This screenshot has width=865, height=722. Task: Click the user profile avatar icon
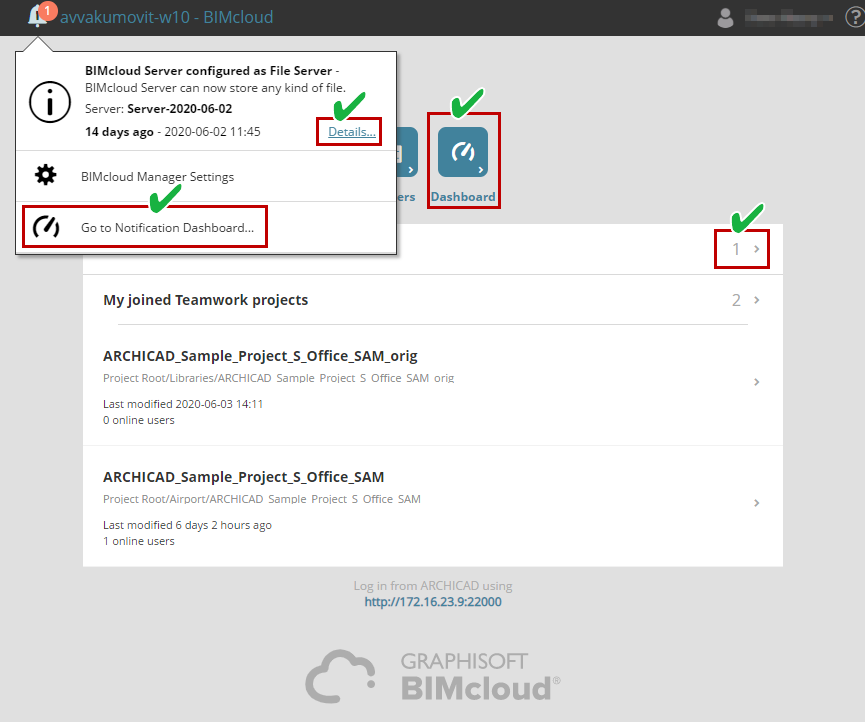coord(725,18)
